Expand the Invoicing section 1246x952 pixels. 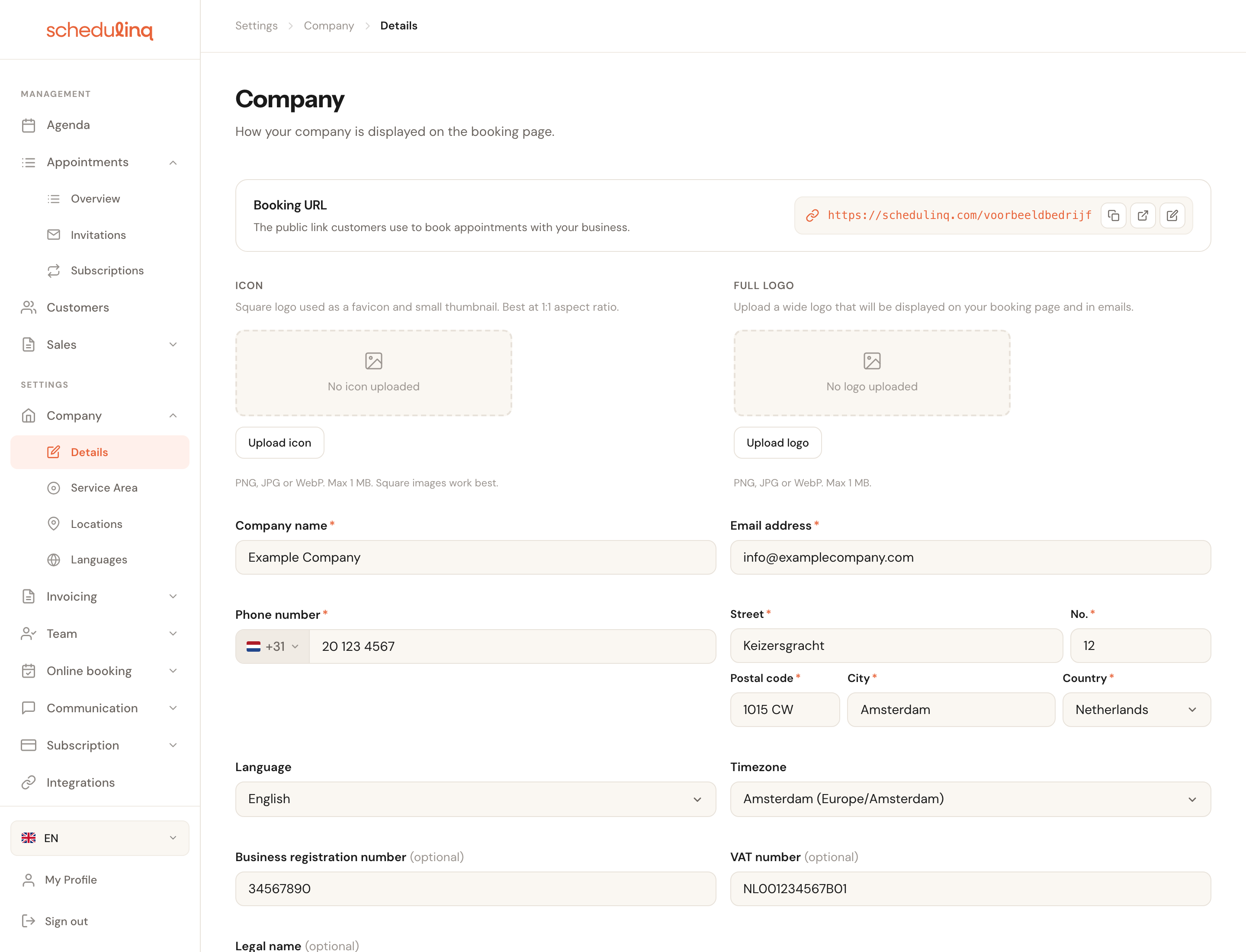click(173, 596)
